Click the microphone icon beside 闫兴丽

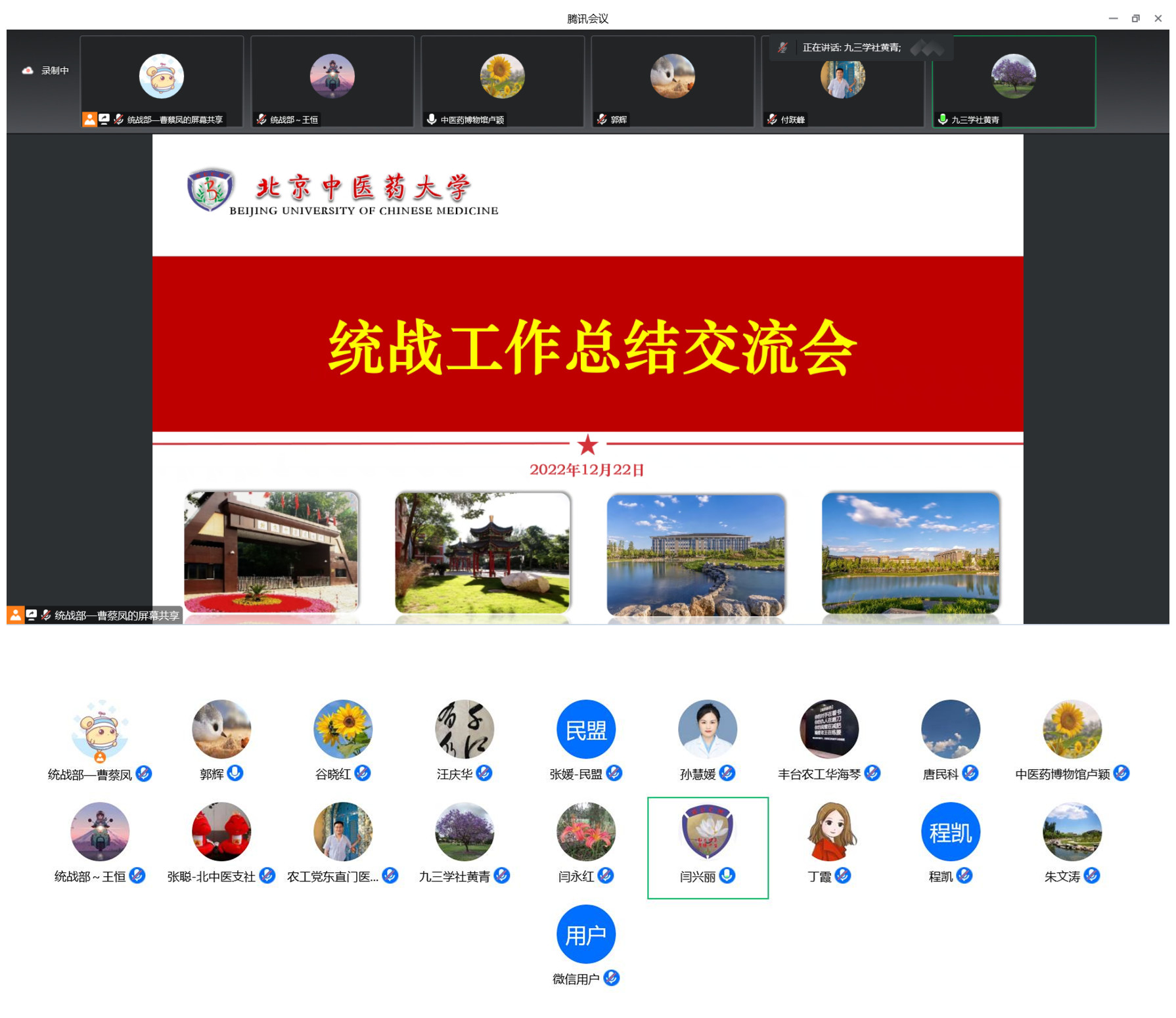point(727,875)
